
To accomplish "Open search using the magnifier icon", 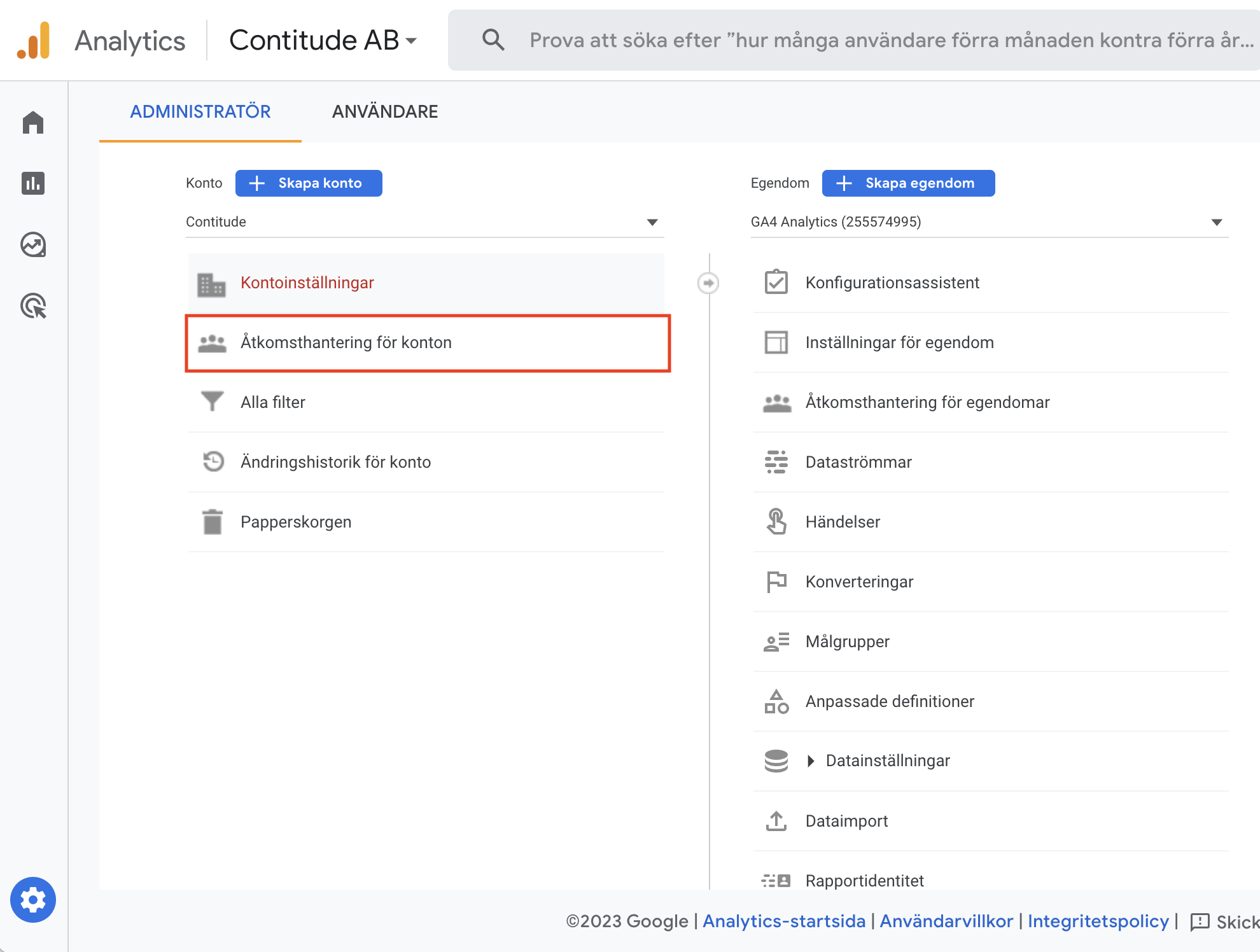I will coord(493,39).
